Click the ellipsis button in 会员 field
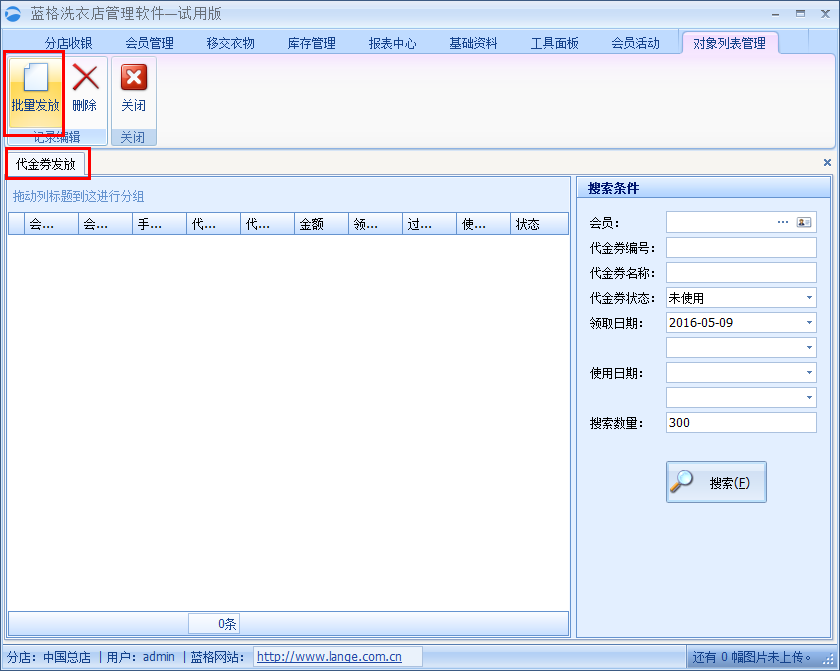This screenshot has width=840, height=671. [x=783, y=222]
